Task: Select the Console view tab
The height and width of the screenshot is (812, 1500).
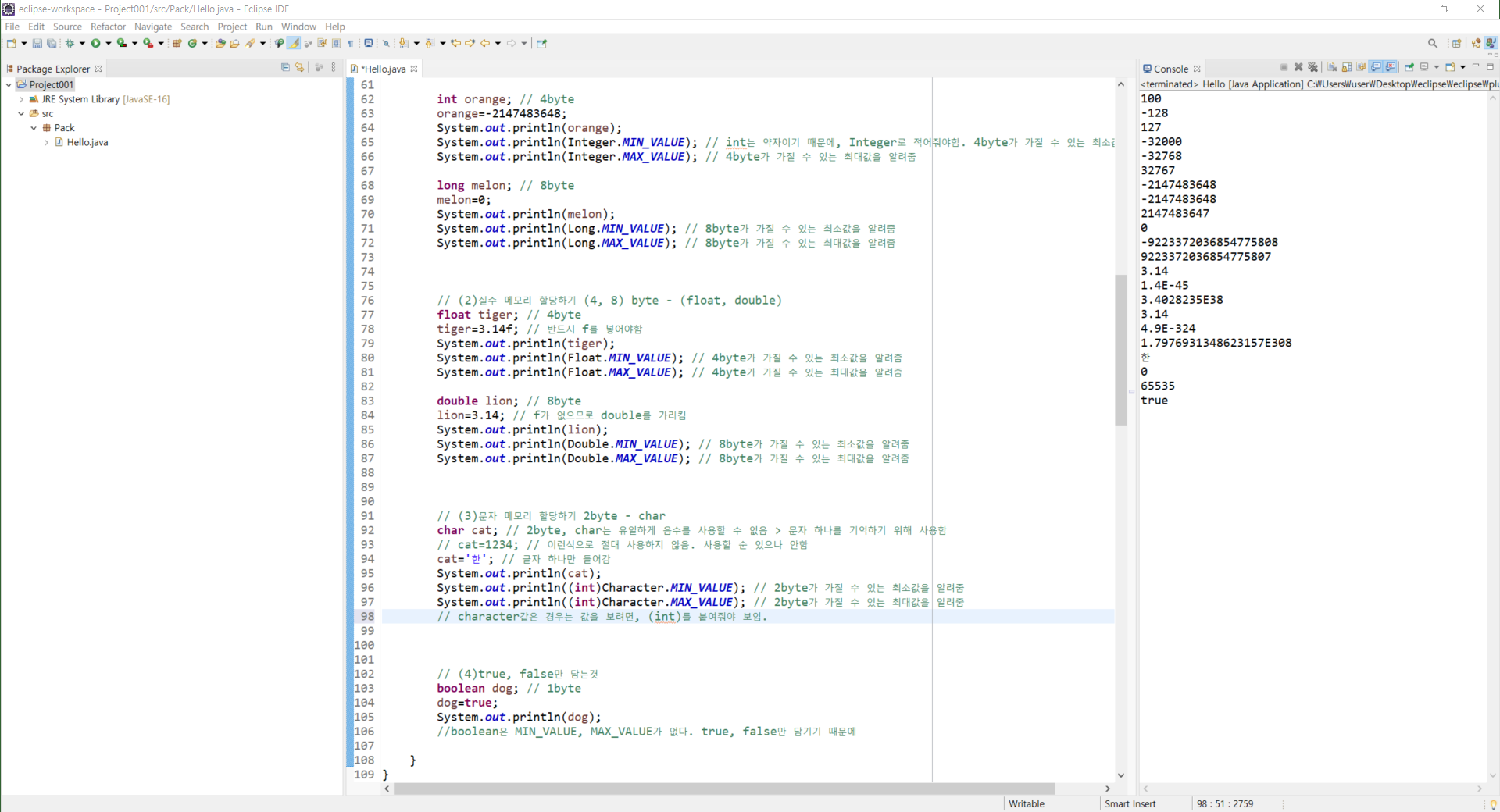Action: pos(1171,69)
